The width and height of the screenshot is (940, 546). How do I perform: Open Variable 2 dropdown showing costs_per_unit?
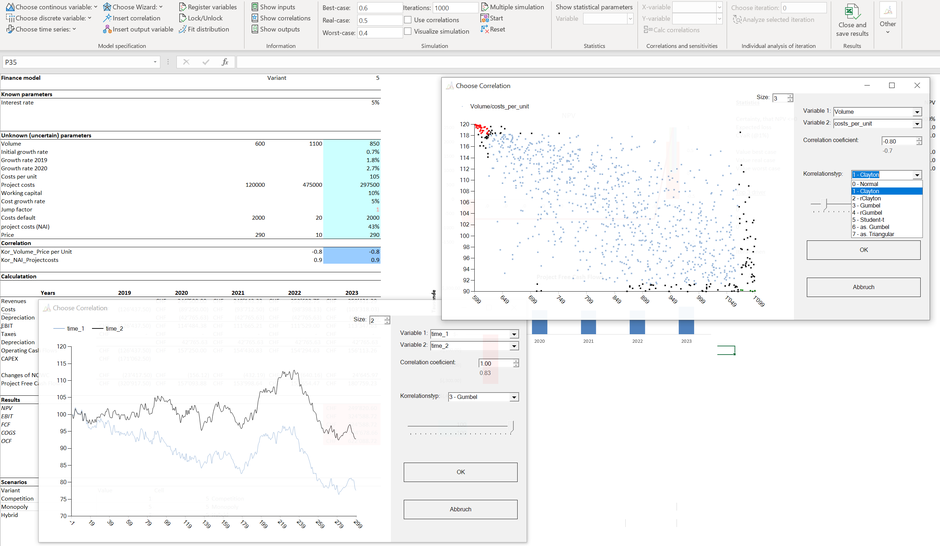click(x=917, y=123)
